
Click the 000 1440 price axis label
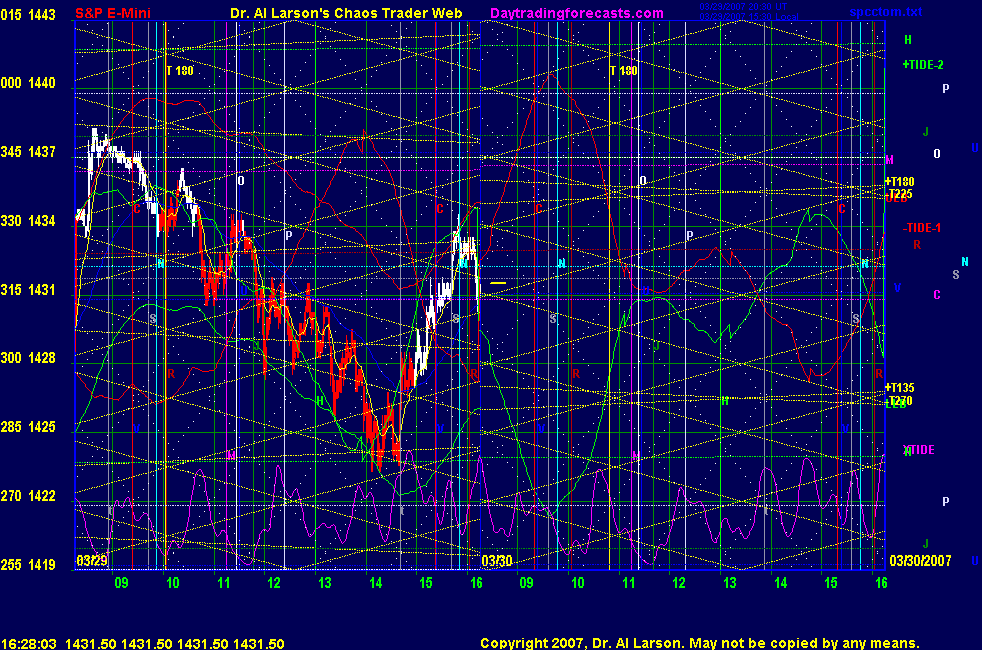[x=28, y=83]
